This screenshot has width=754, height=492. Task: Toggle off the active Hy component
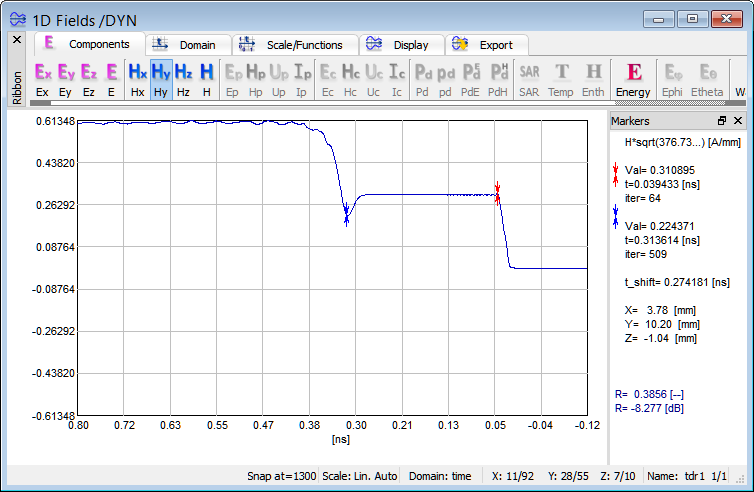click(160, 79)
